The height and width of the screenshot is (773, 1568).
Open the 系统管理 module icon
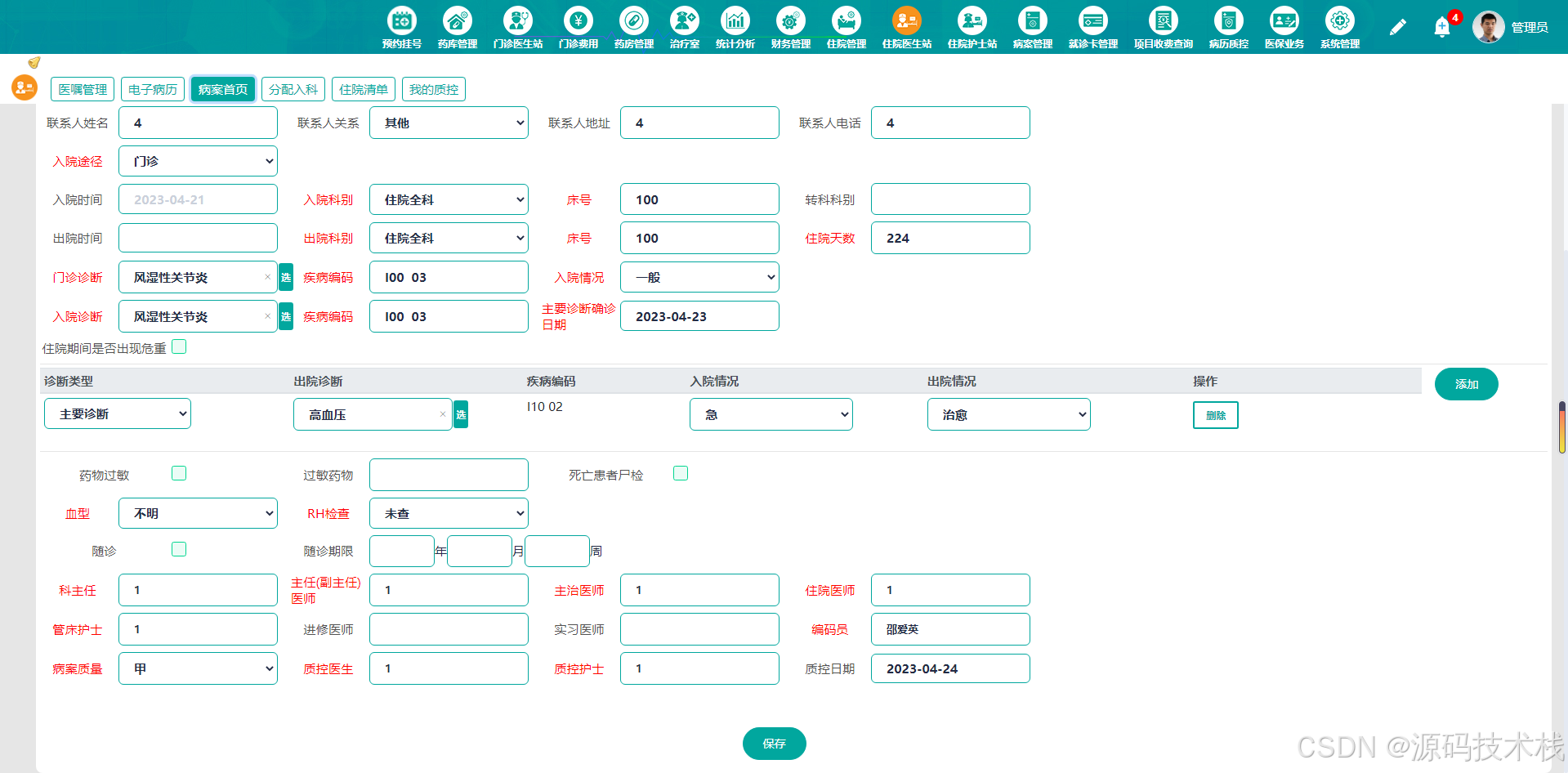1340,20
